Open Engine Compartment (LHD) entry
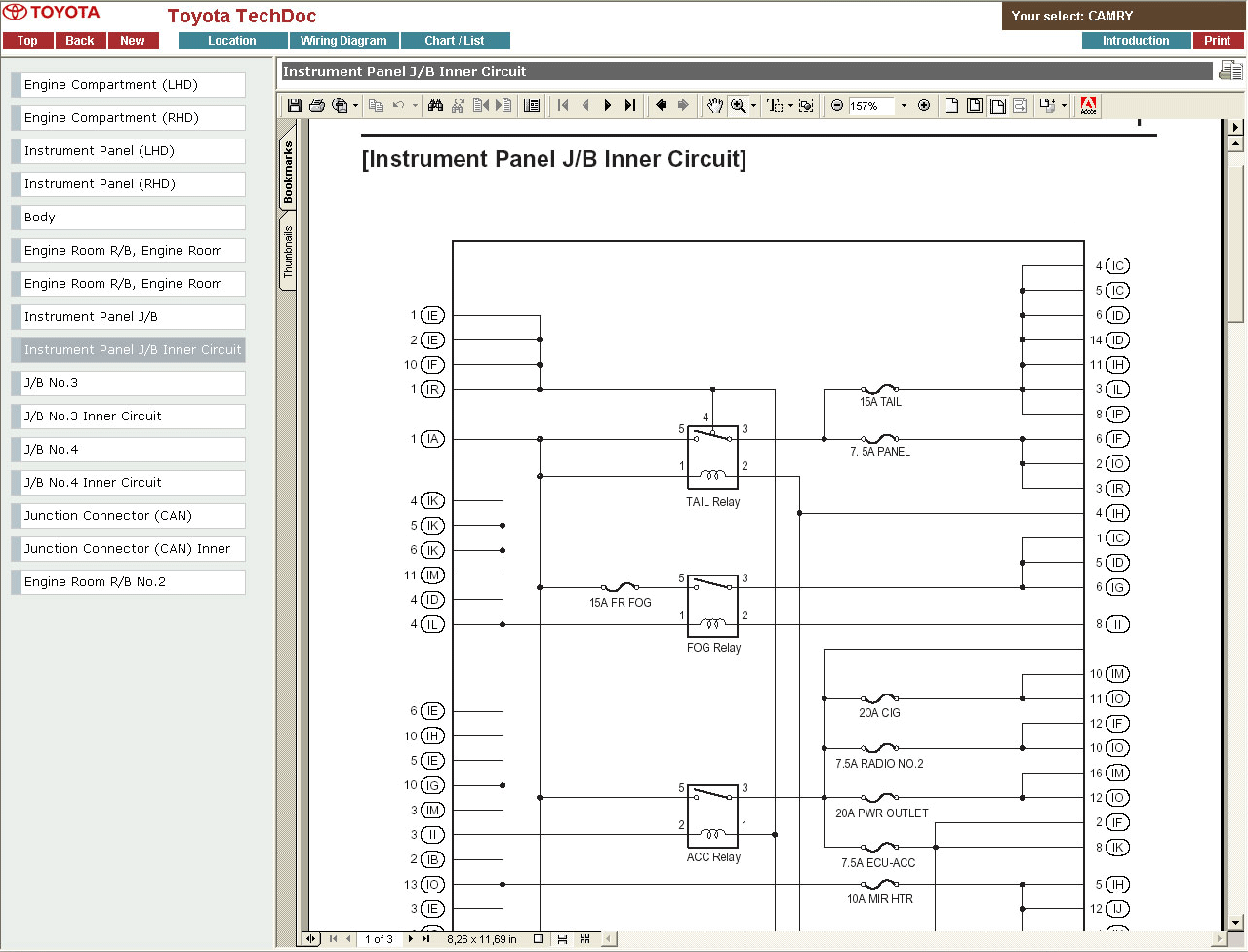The width and height of the screenshot is (1248, 952). (128, 85)
